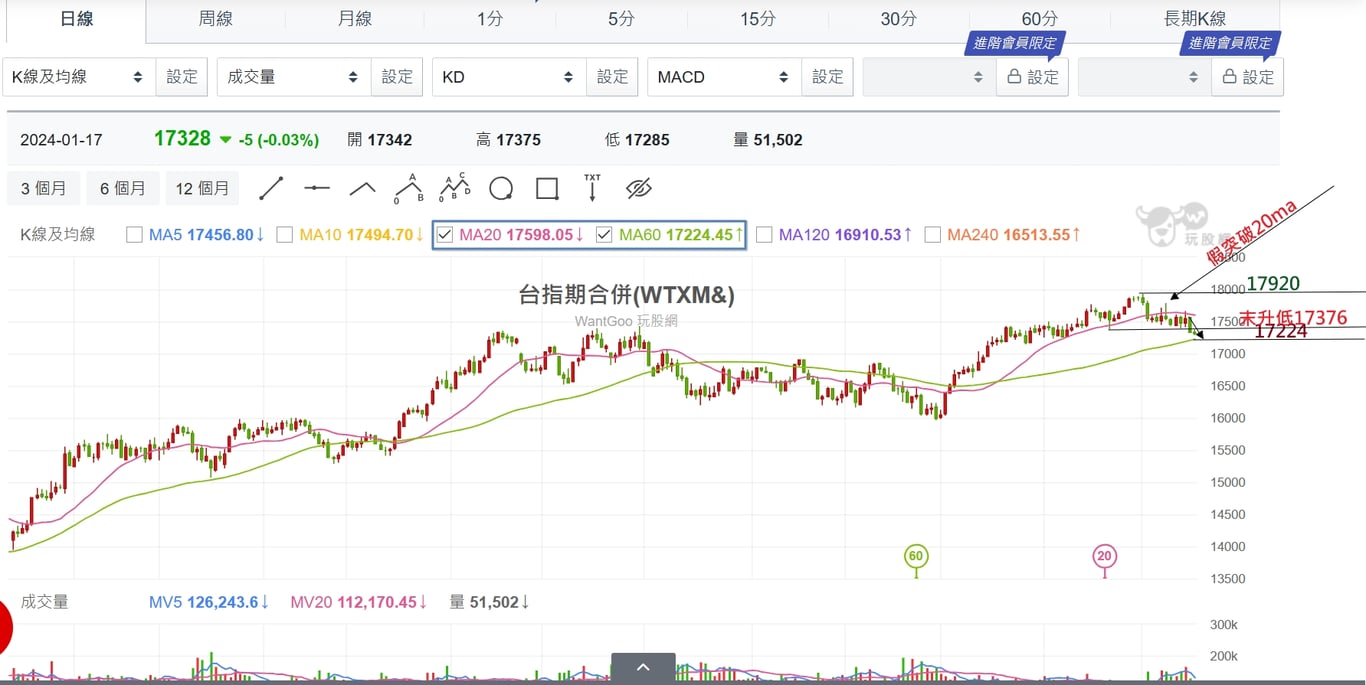Click the 台指期合併(WTXM&) chart title
The image size is (1366, 685).
point(626,294)
